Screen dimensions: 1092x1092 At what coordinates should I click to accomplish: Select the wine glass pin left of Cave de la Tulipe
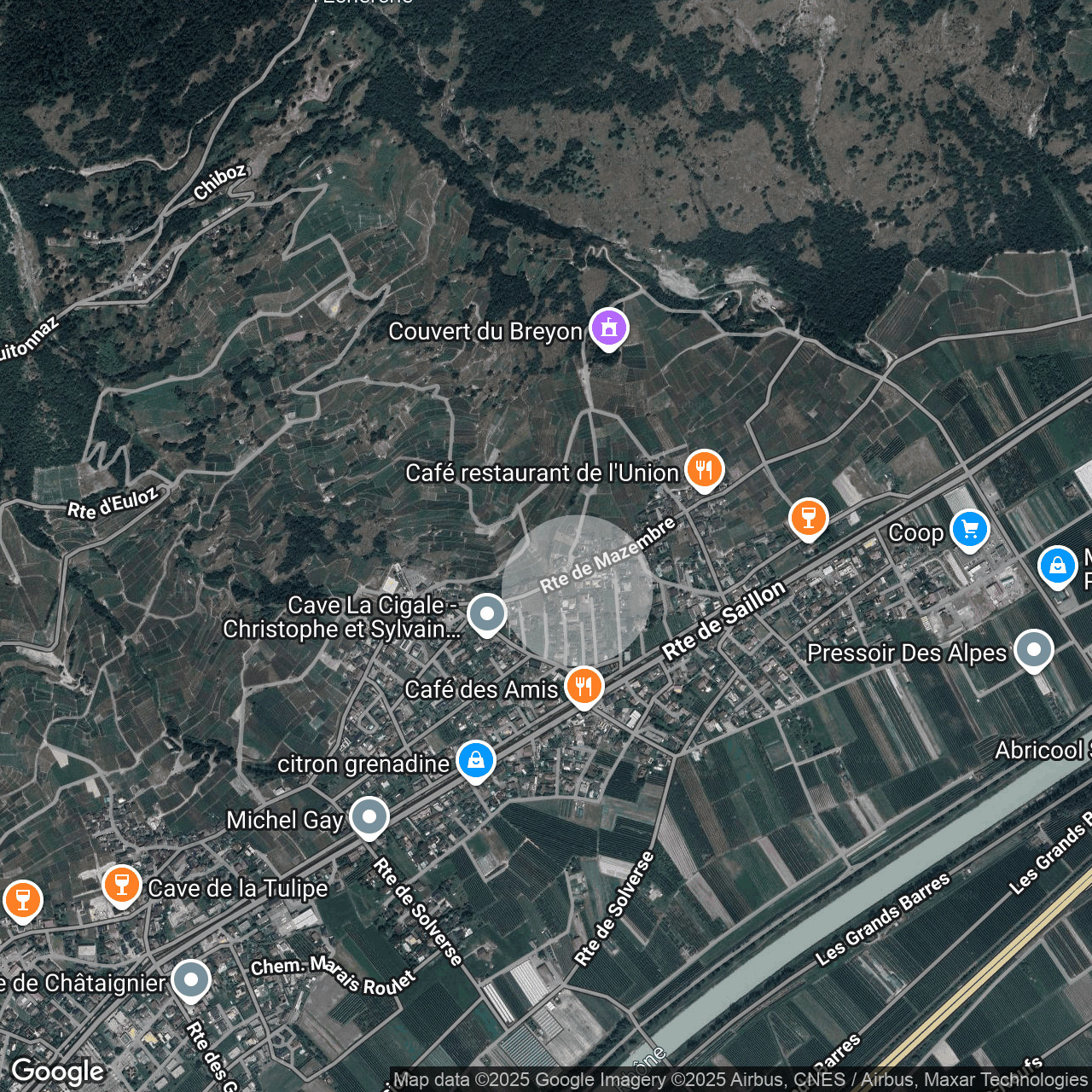pyautogui.click(x=23, y=900)
